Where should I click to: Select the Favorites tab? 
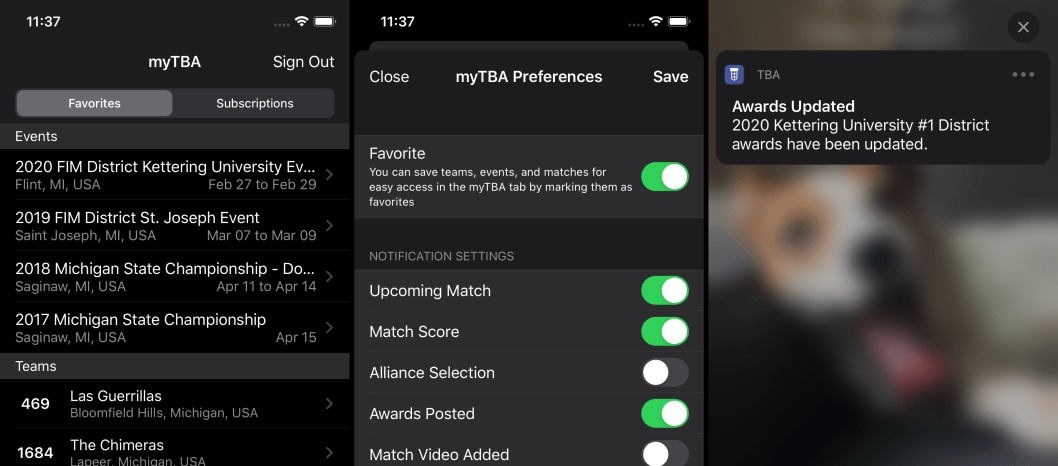[94, 104]
